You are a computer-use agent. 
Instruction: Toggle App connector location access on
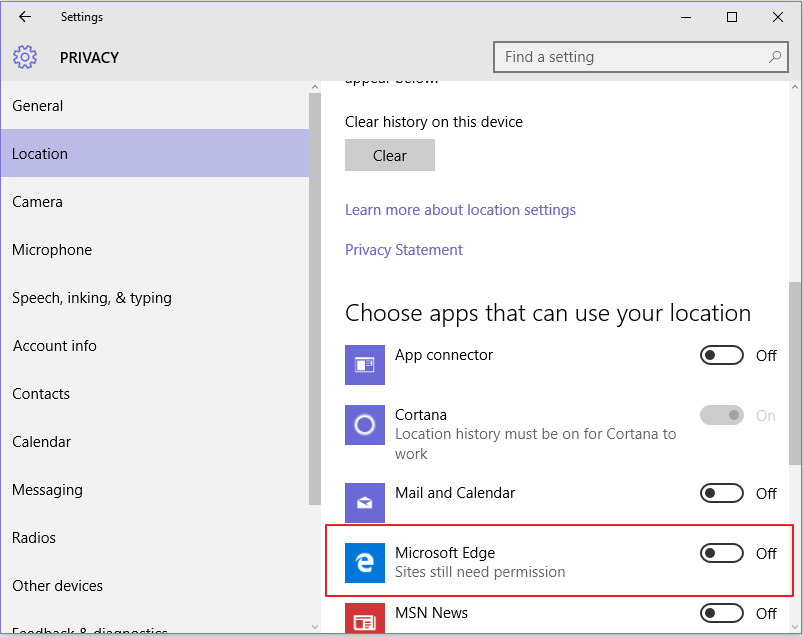[721, 355]
